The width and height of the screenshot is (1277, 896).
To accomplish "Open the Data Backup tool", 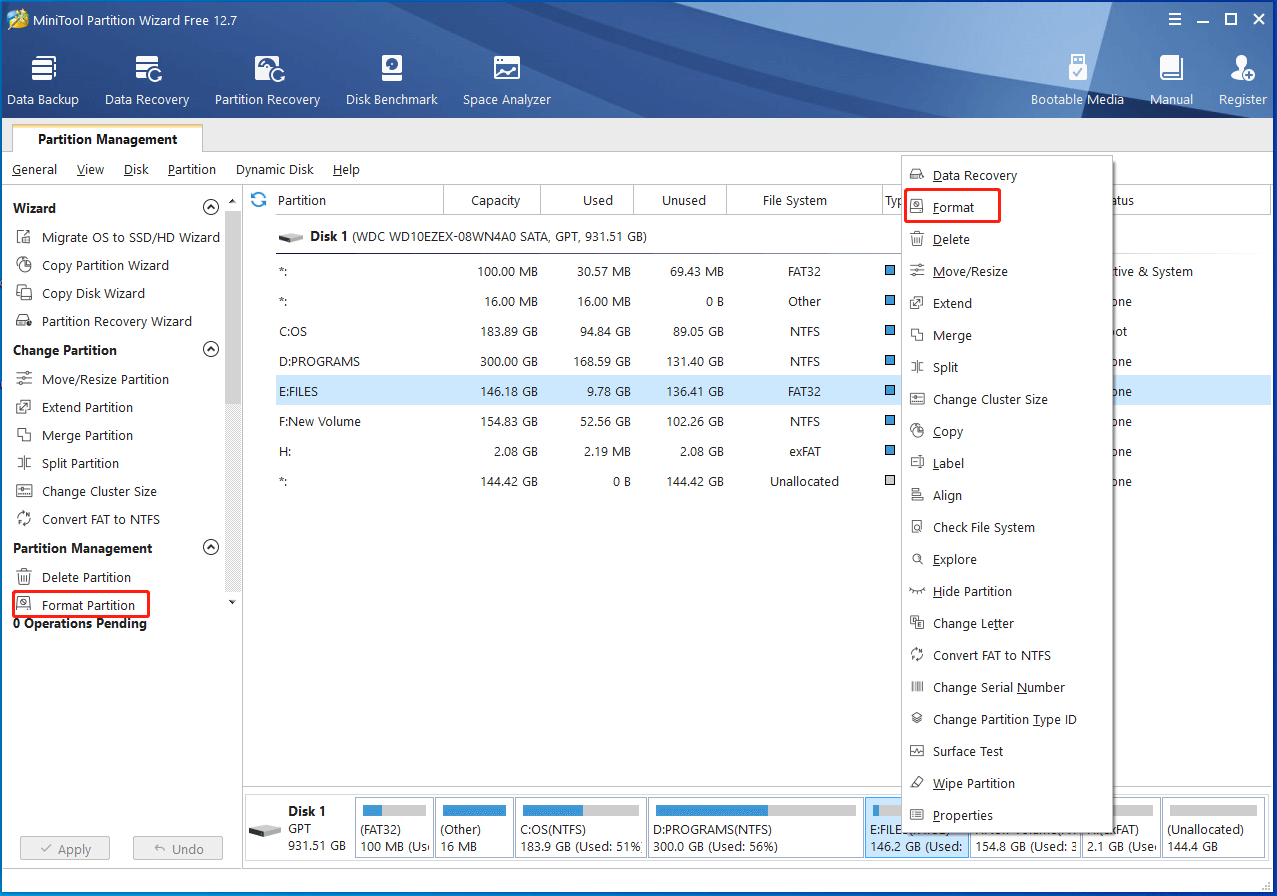I will pyautogui.click(x=43, y=80).
